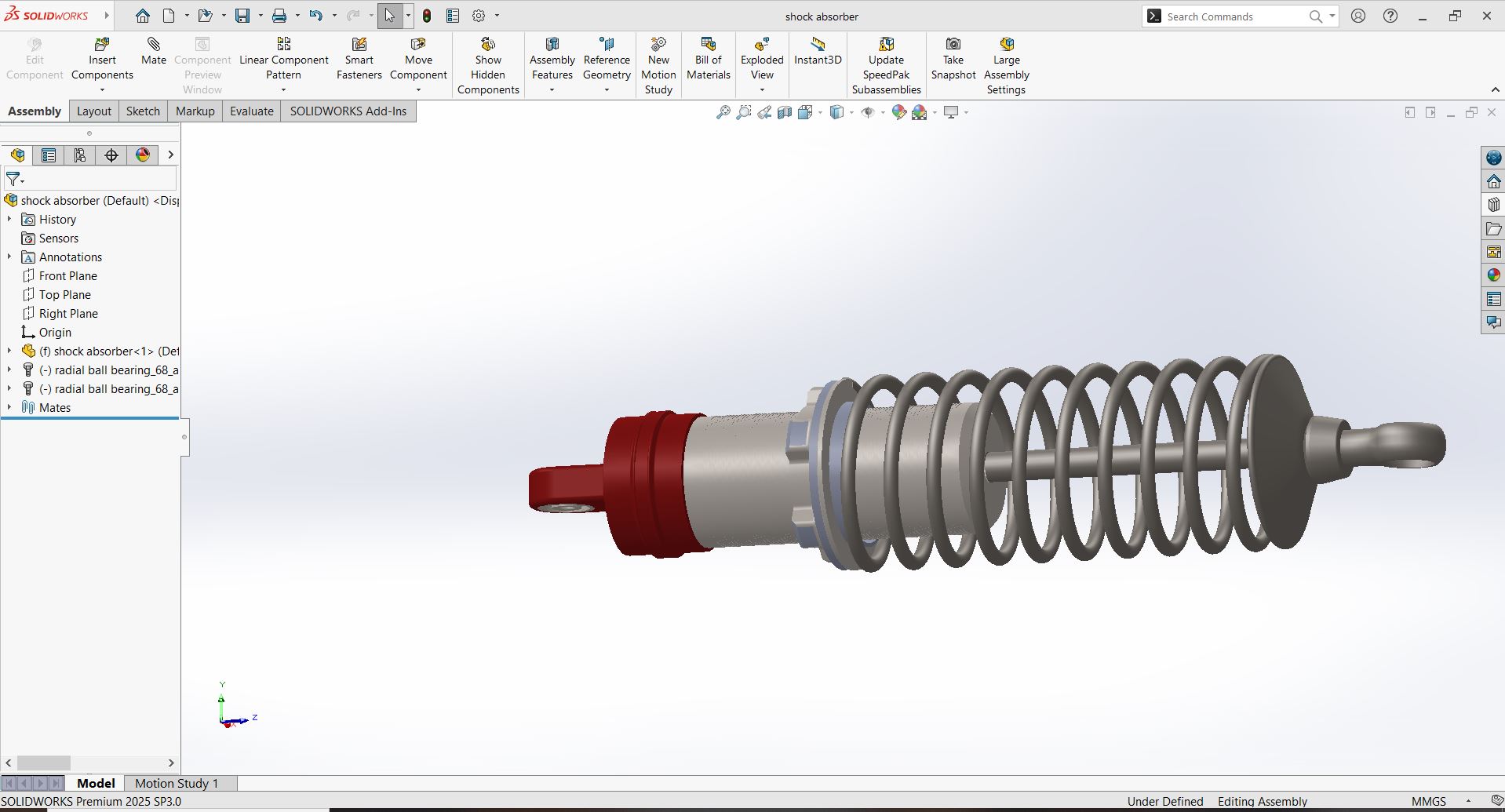Viewport: 1505px width, 812px height.
Task: Expand the Mates folder node
Action: [x=9, y=408]
